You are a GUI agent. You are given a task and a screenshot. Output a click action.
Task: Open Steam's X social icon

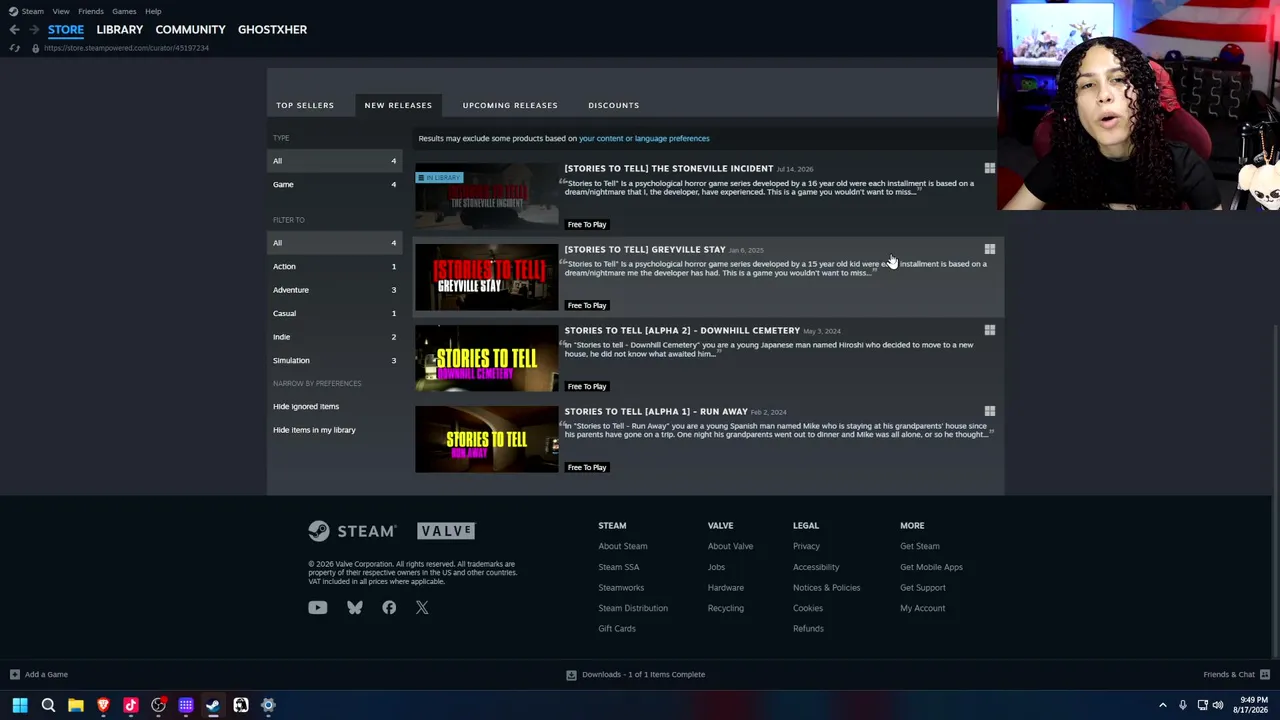422,608
